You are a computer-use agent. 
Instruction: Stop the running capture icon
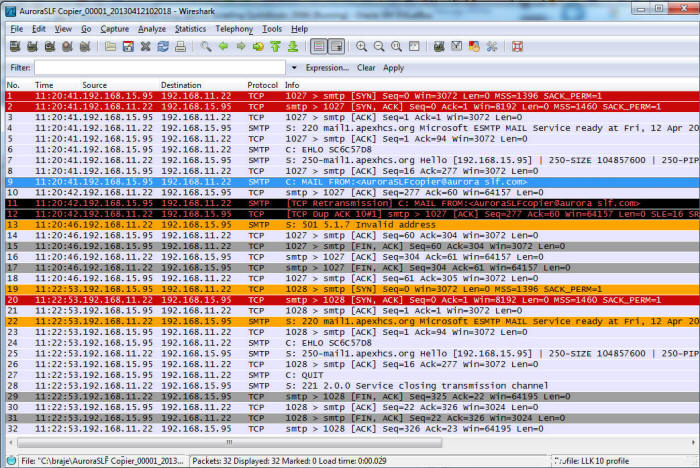pyautogui.click(x=67, y=46)
